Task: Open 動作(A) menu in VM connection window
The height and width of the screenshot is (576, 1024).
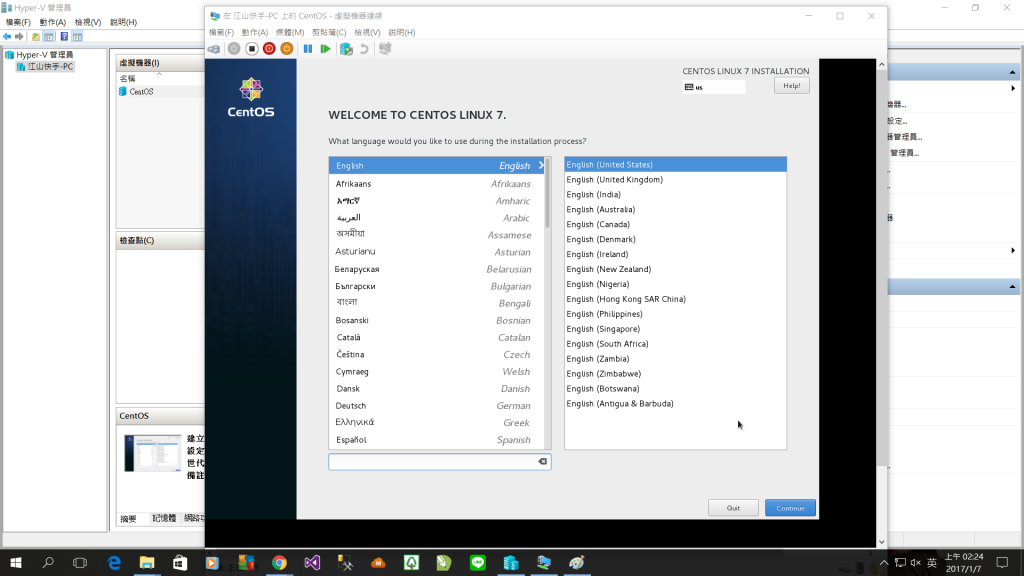Action: pyautogui.click(x=255, y=32)
